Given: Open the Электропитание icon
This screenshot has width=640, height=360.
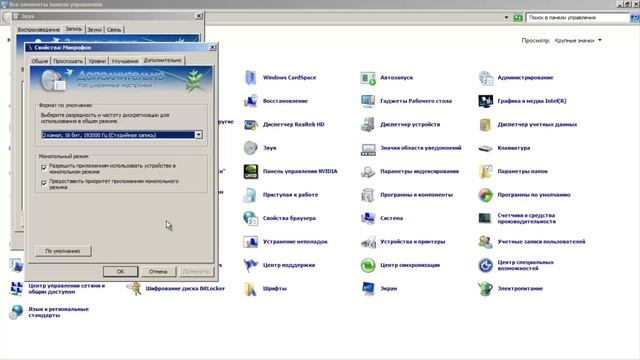Looking at the screenshot, I should [485, 289].
